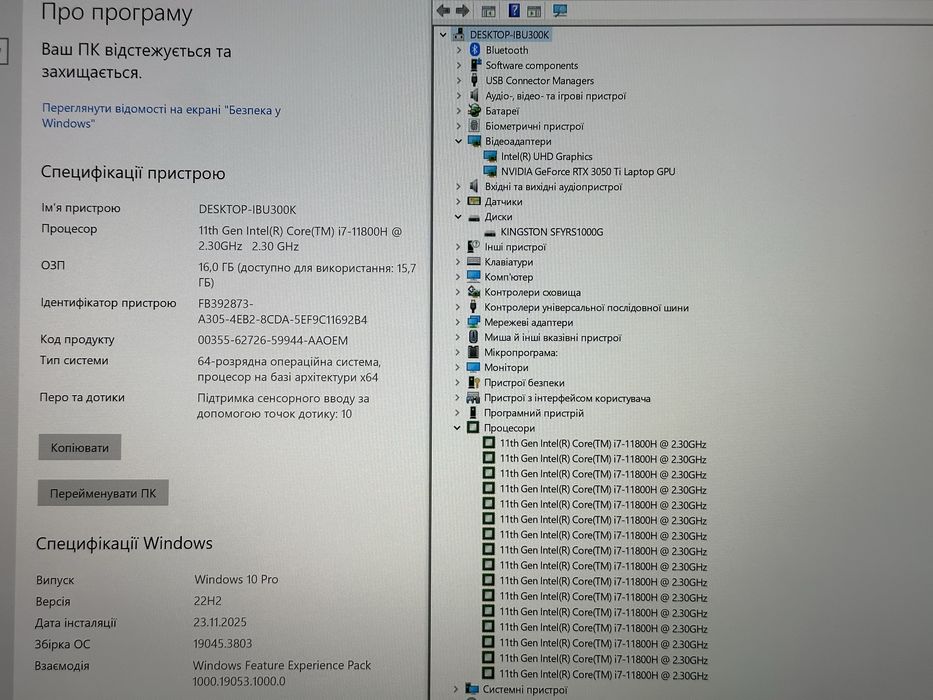Expand Пристрої з інтерфейсом користувача
The image size is (933, 700).
coord(458,398)
